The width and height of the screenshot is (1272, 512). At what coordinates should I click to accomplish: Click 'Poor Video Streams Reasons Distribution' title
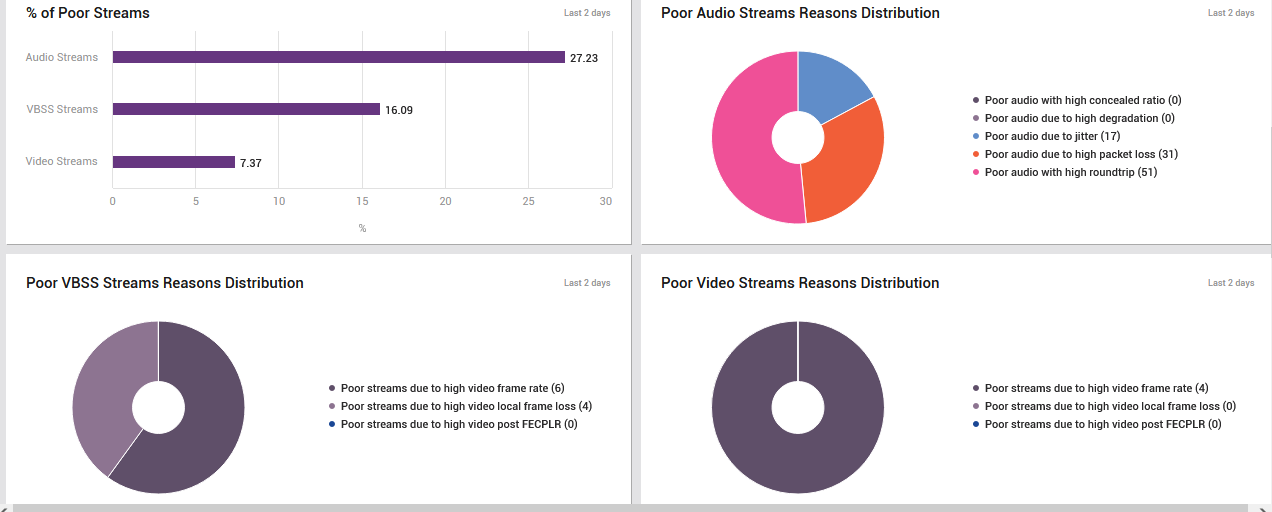point(800,283)
